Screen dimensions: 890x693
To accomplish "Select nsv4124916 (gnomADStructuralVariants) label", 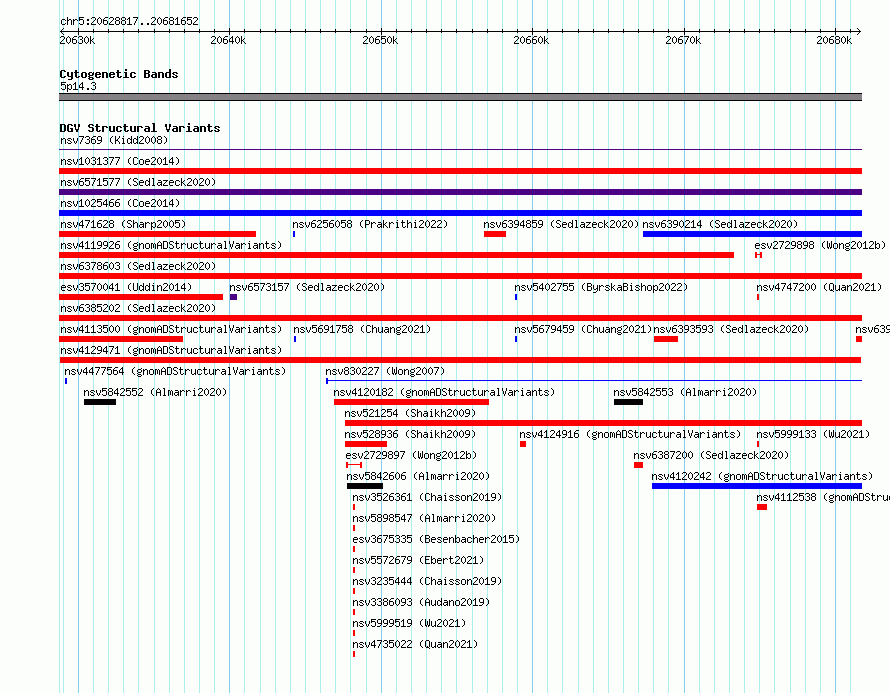I will (x=630, y=434).
